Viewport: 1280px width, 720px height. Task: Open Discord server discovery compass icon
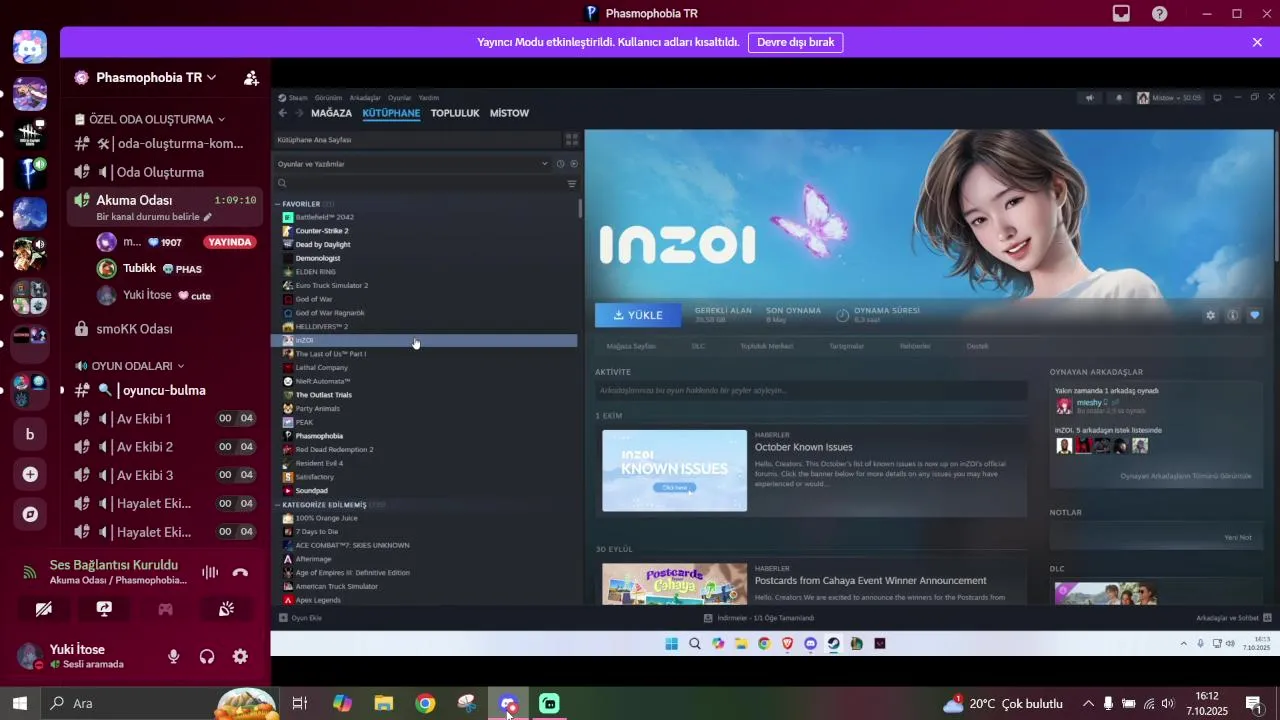(x=30, y=514)
